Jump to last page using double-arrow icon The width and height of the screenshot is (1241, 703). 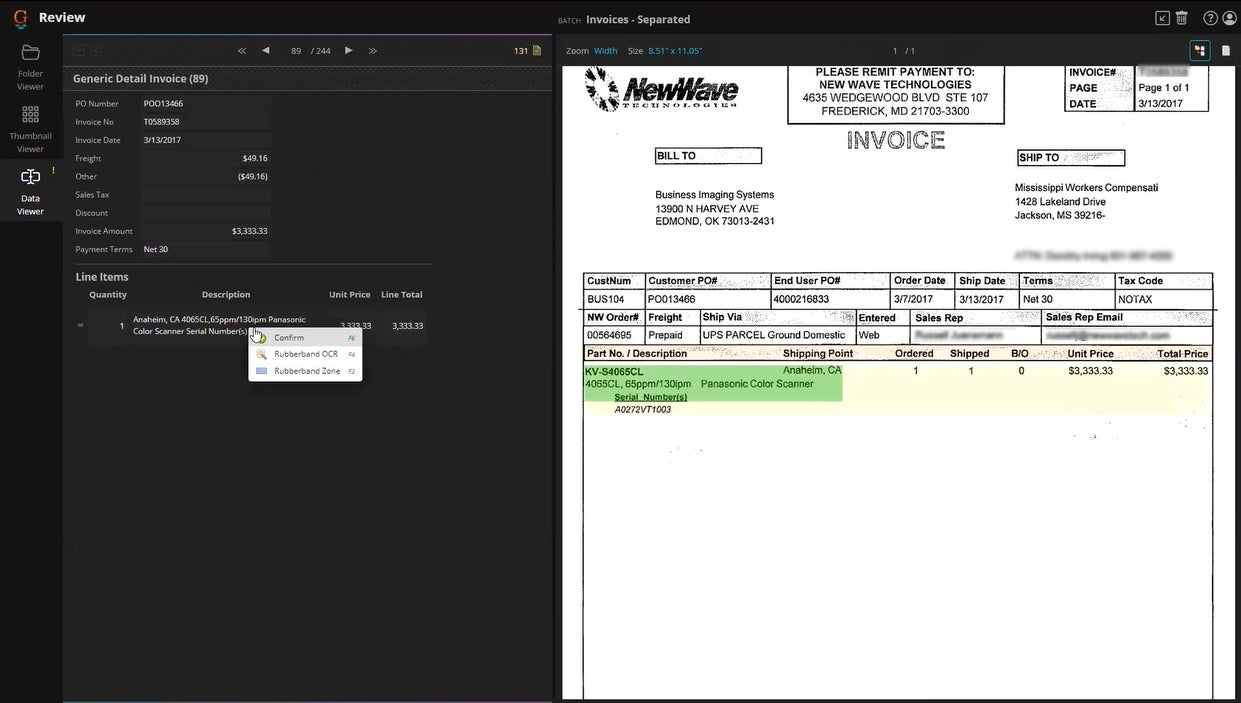[x=371, y=50]
